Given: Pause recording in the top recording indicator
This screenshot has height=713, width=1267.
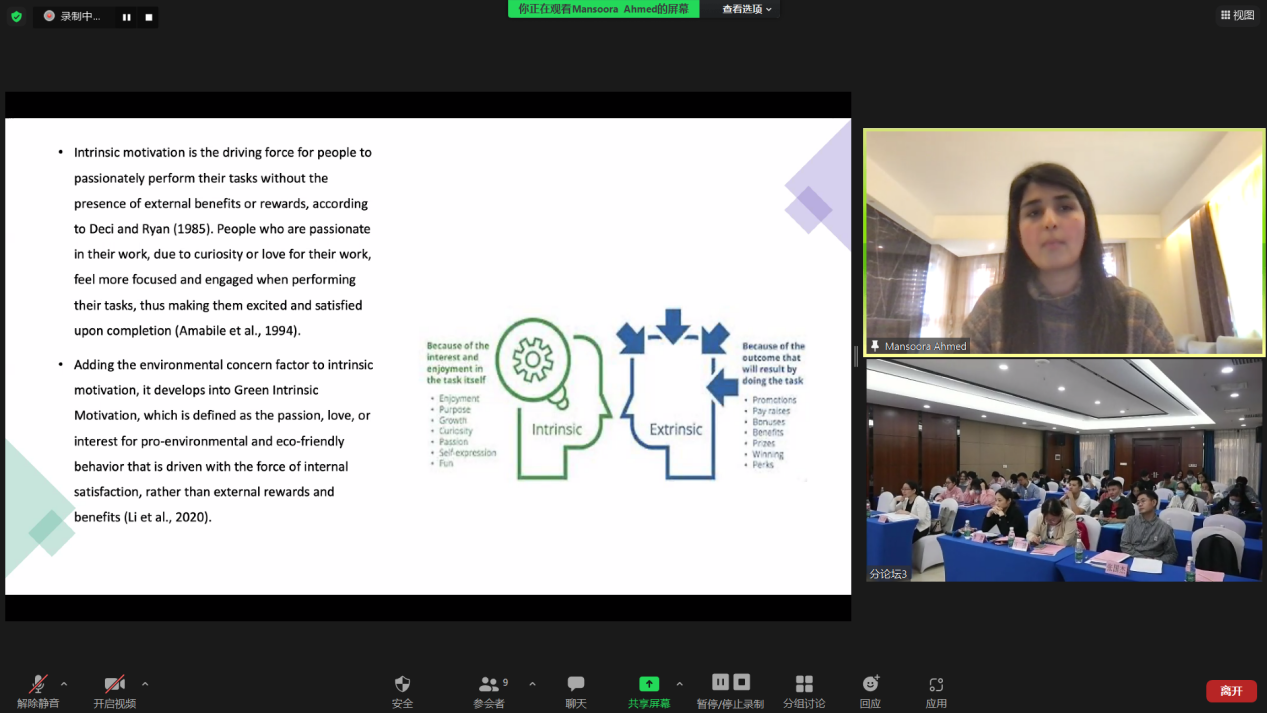Looking at the screenshot, I should click(x=127, y=17).
